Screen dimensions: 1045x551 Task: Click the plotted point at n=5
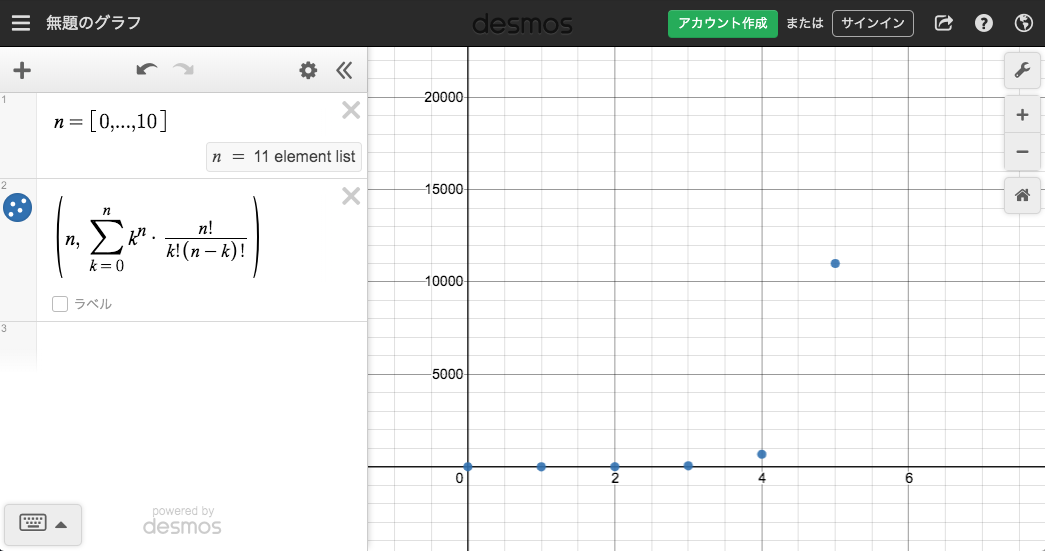835,263
